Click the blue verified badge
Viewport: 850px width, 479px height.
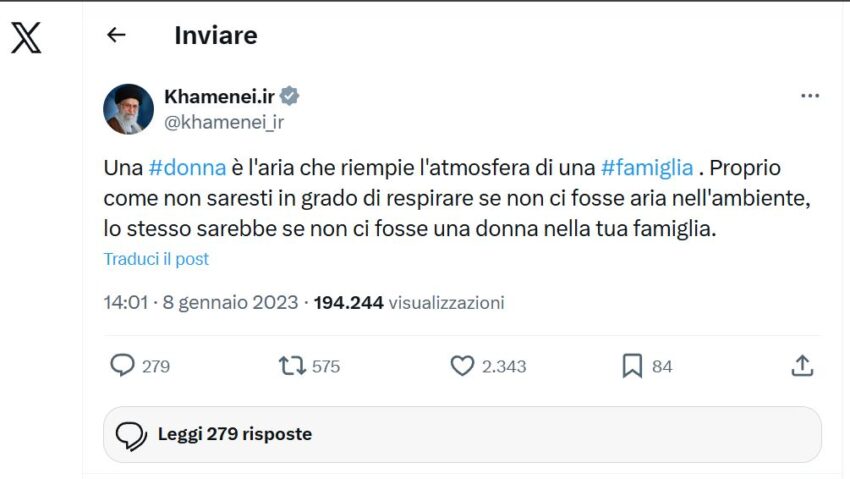click(290, 96)
